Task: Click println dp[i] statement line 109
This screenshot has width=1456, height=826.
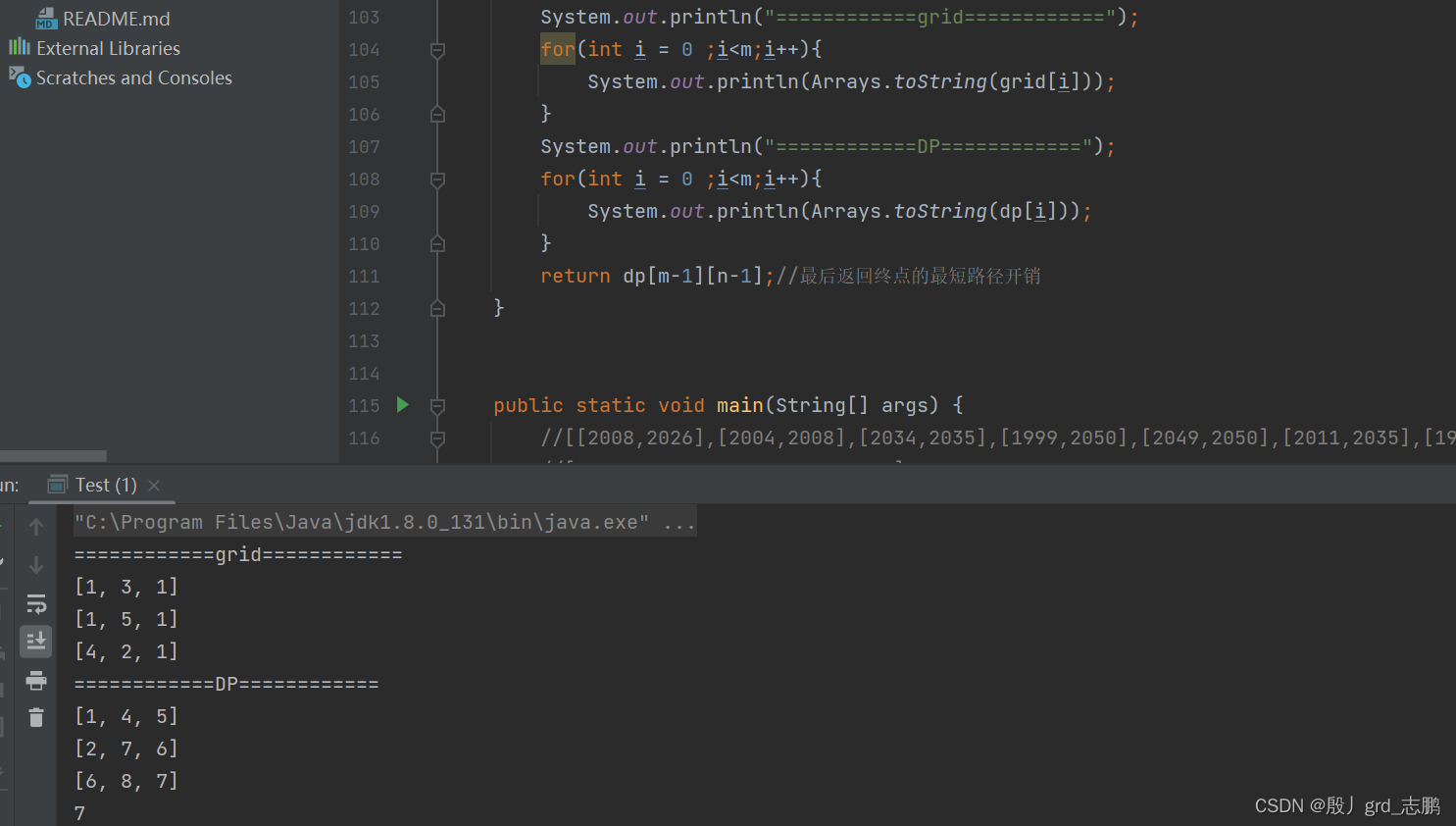Action: (839, 212)
